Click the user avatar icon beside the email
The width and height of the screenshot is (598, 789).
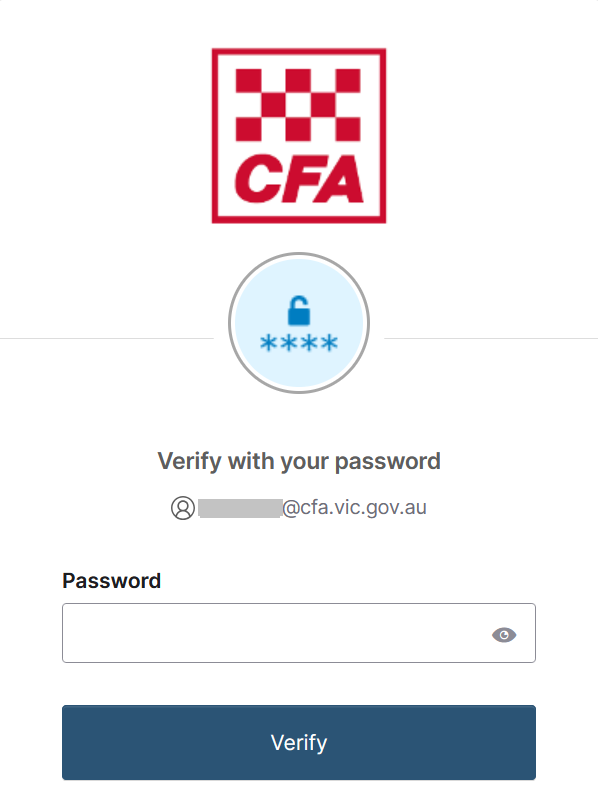(x=183, y=508)
